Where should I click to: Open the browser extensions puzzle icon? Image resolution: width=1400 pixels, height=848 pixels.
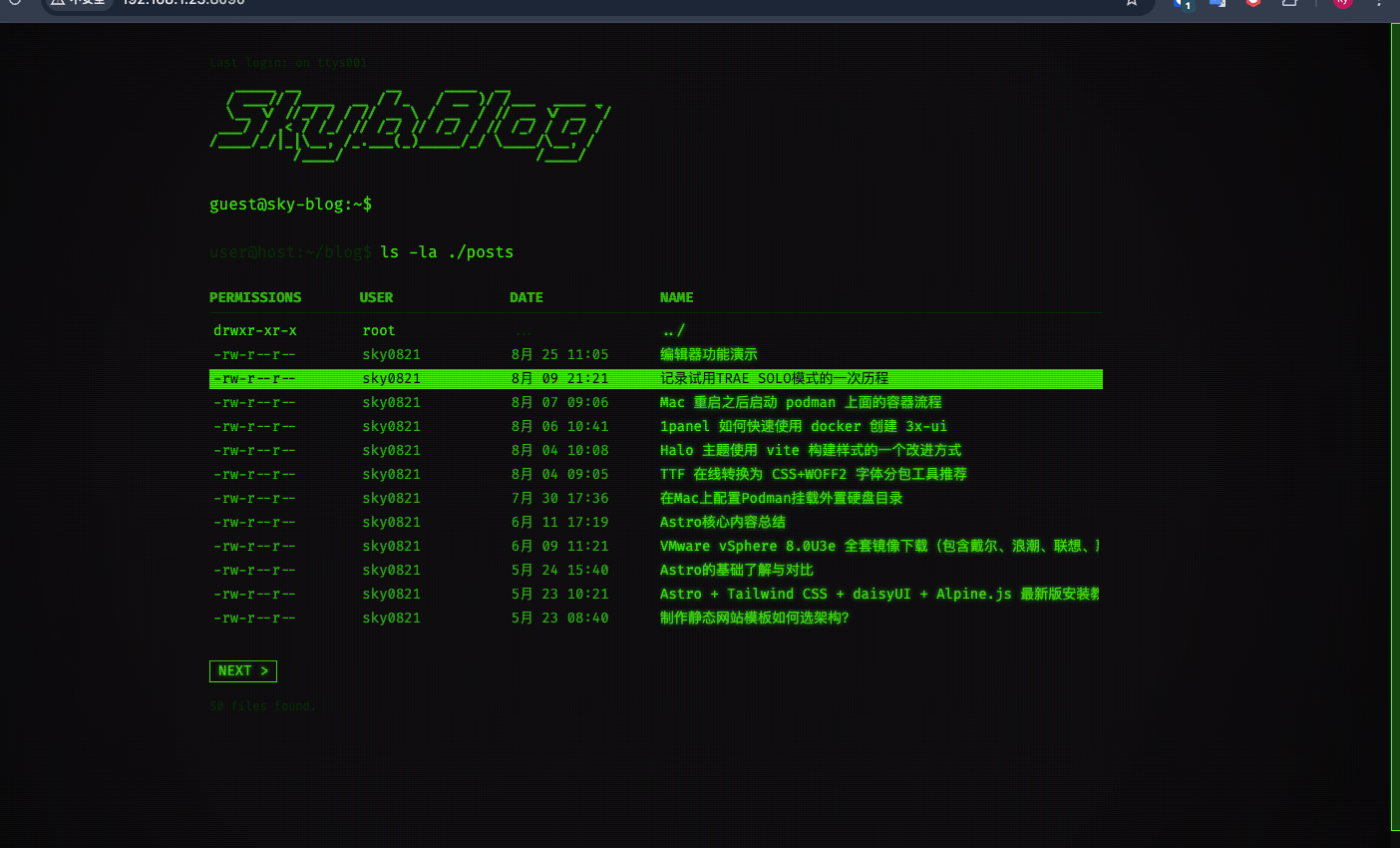1289,3
